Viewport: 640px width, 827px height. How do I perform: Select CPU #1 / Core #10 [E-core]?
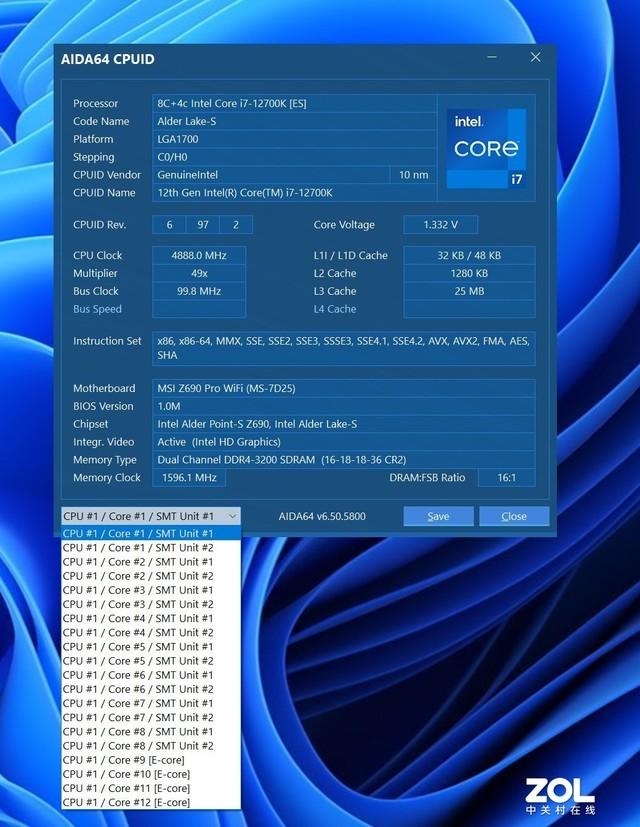tap(151, 774)
